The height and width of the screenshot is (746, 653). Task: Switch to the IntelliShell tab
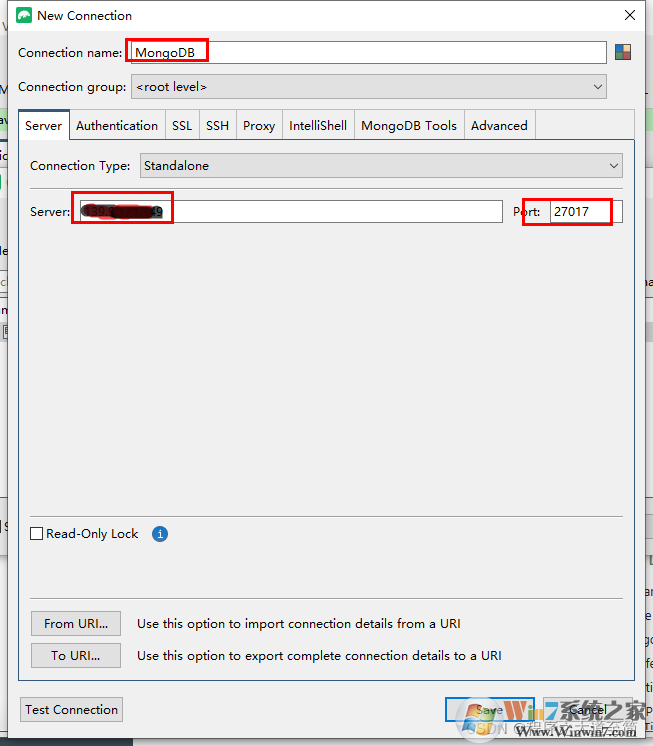(318, 126)
